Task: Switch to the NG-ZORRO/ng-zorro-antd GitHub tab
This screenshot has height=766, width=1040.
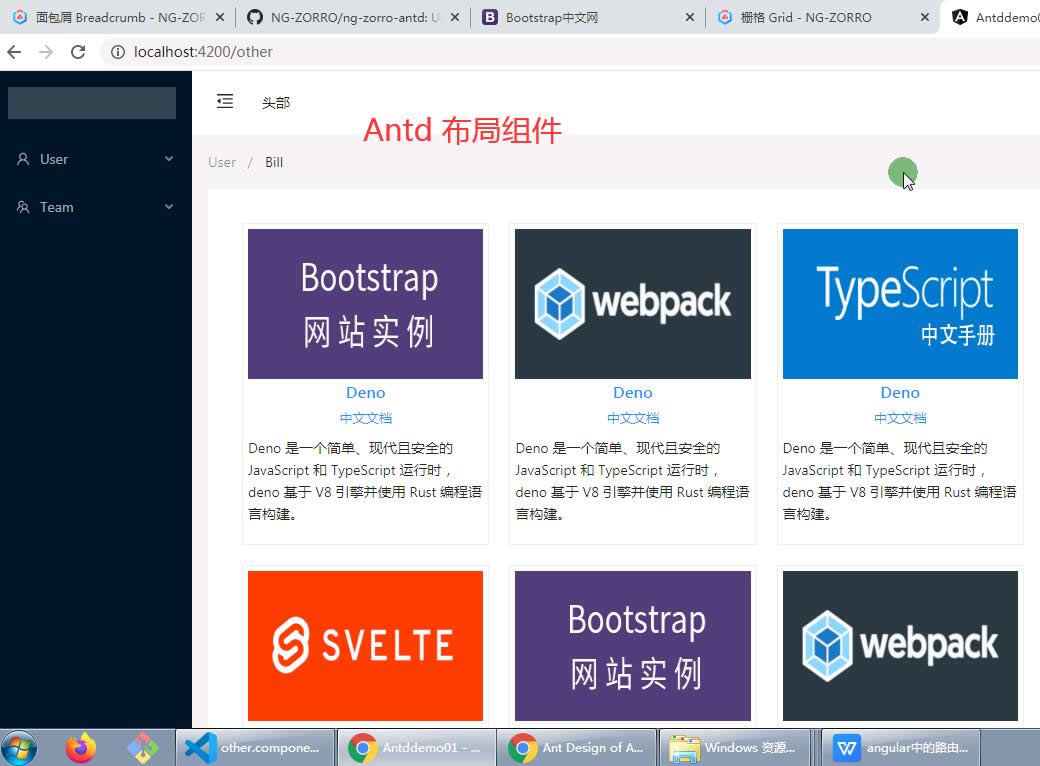Action: (x=352, y=17)
